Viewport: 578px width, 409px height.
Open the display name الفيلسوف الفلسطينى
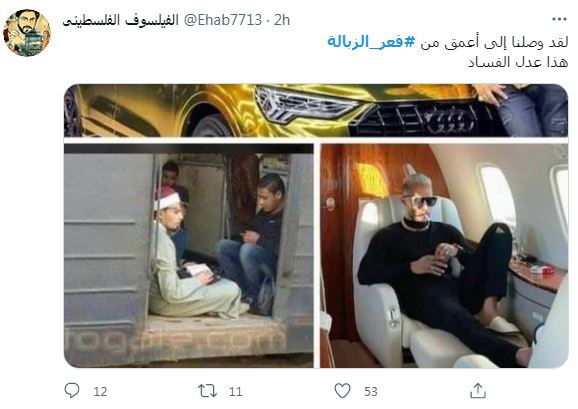click(x=121, y=20)
